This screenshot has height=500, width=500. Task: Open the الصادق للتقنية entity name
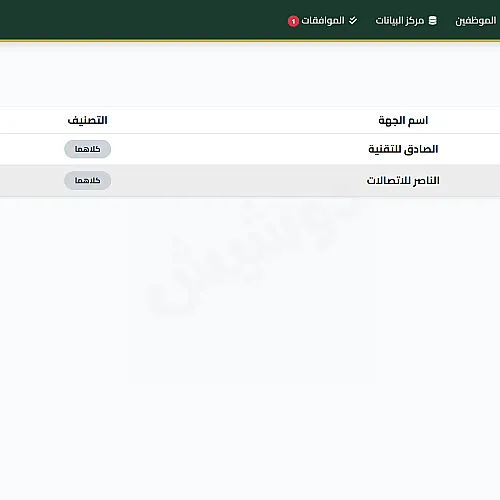(x=403, y=149)
